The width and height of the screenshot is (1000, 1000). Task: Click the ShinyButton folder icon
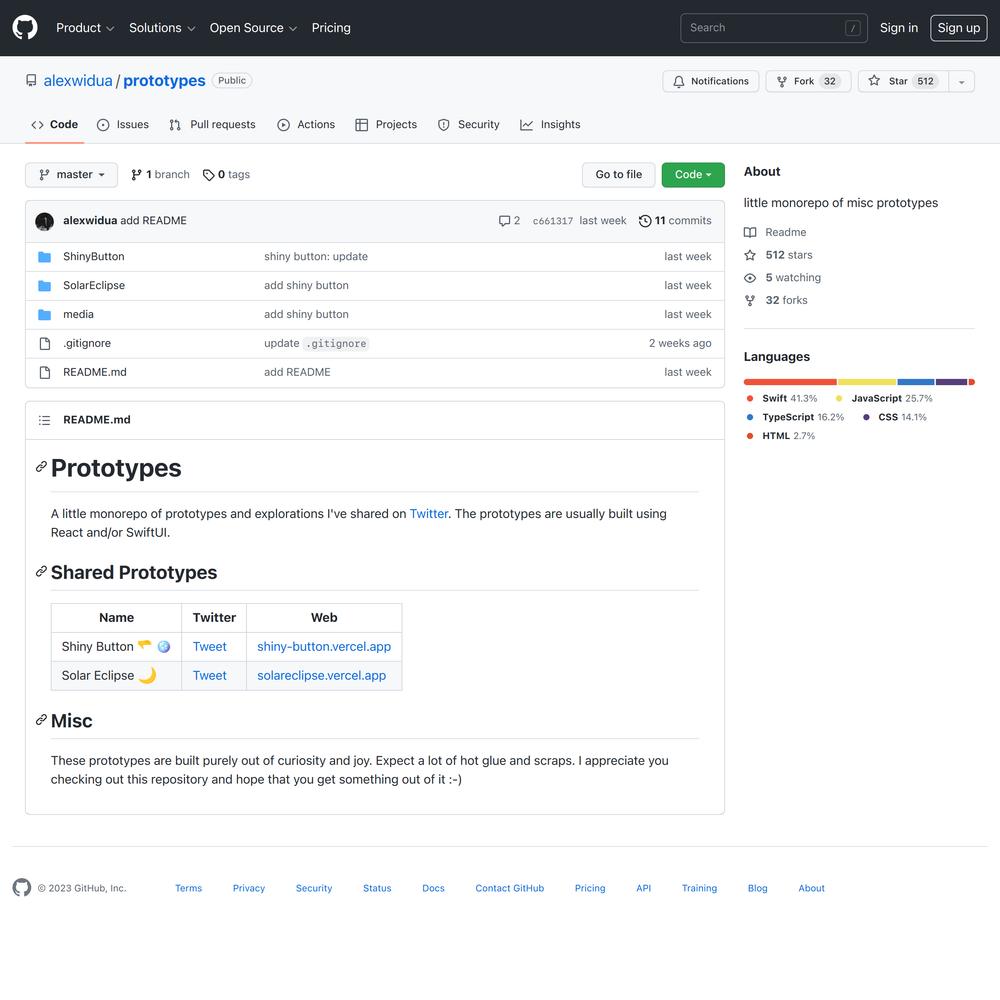pos(45,257)
